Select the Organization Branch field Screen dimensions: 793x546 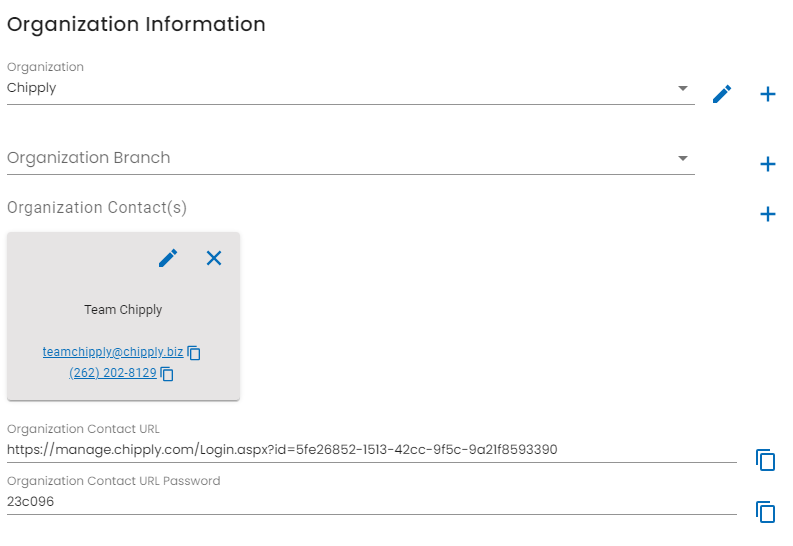tap(350, 158)
